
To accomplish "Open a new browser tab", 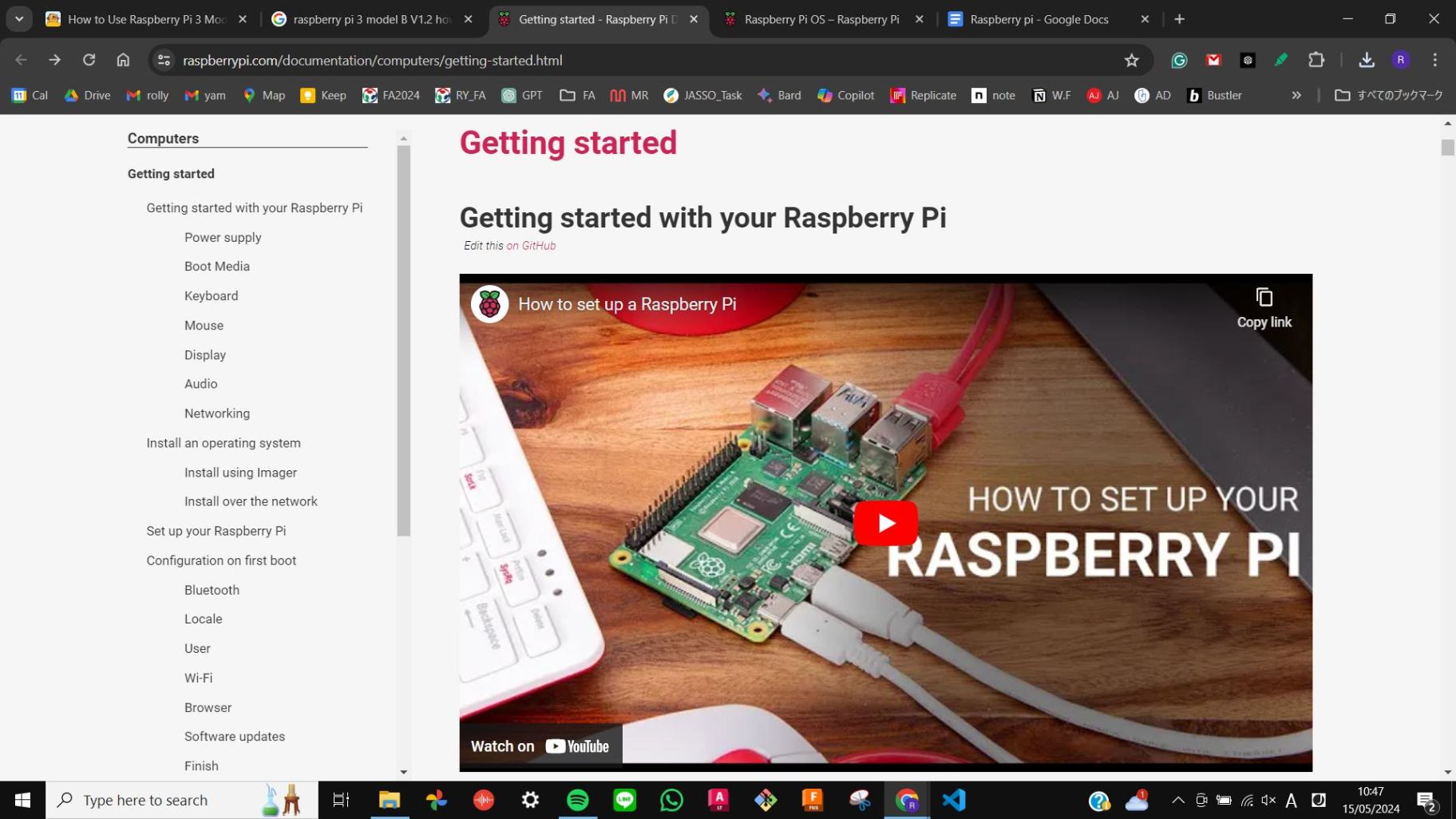I will tap(1179, 19).
